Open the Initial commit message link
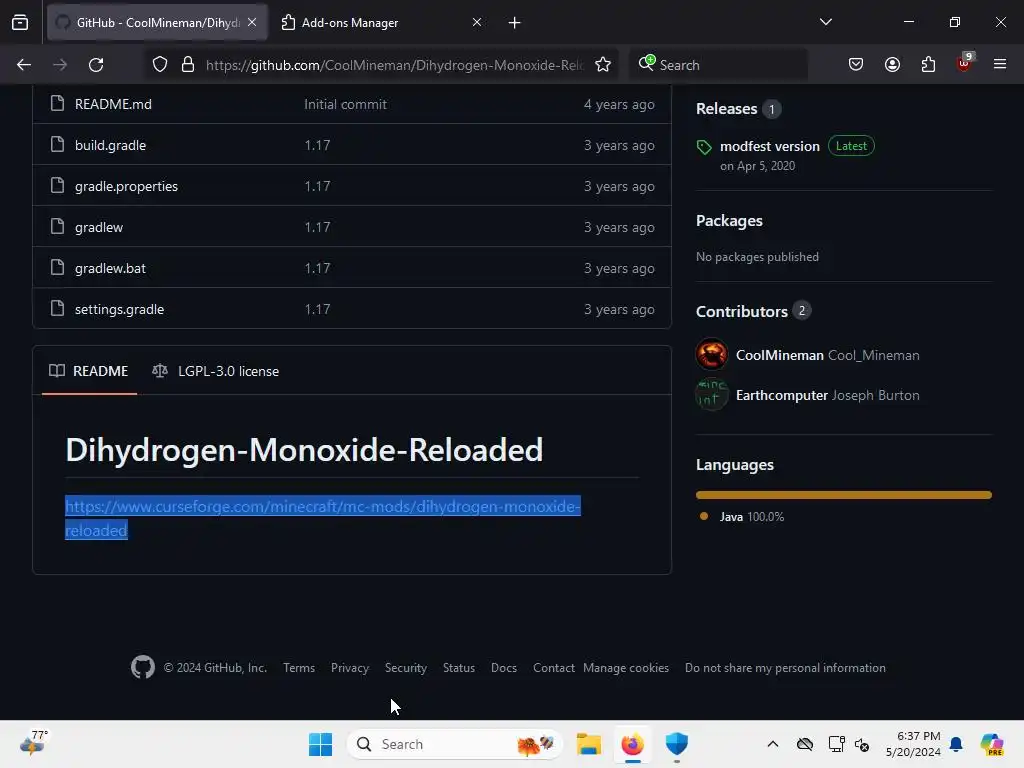The image size is (1024, 768). tap(345, 104)
